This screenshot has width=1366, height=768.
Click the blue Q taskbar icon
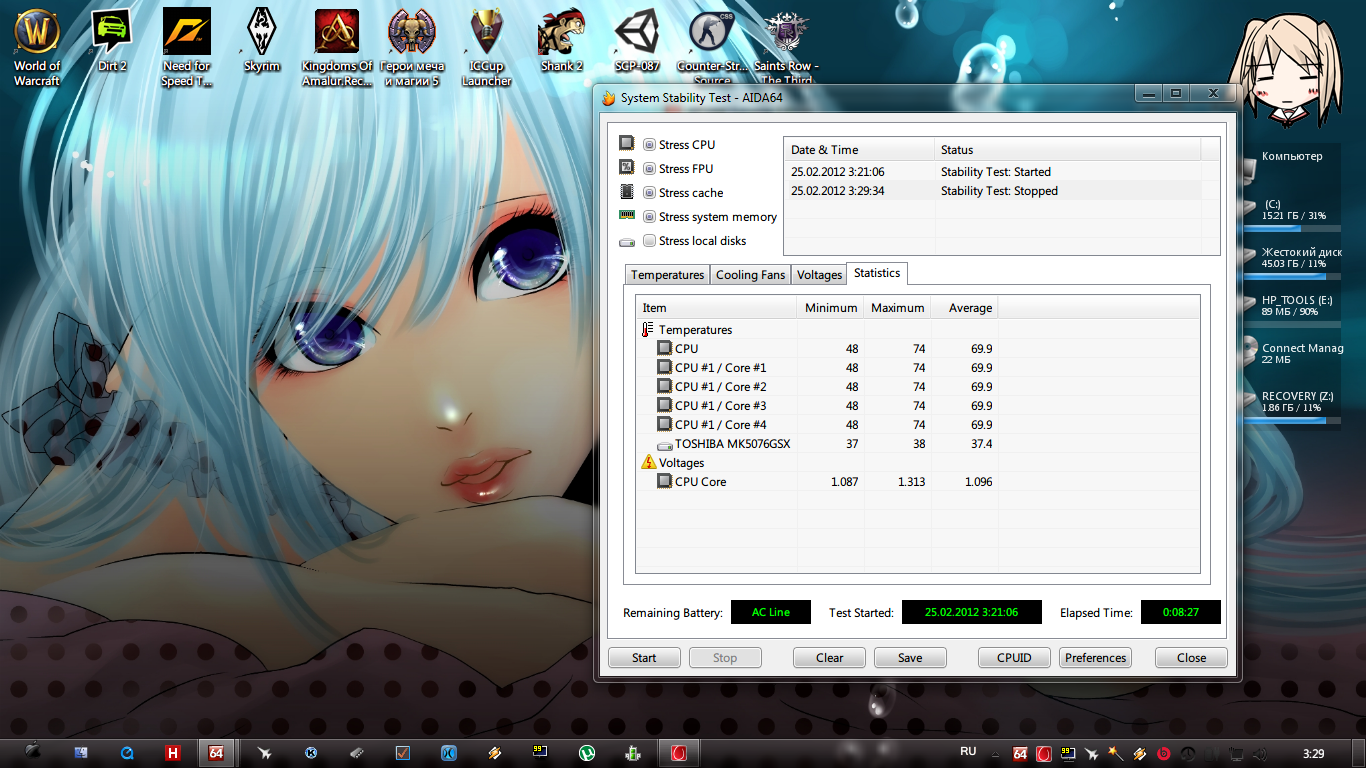[128, 753]
